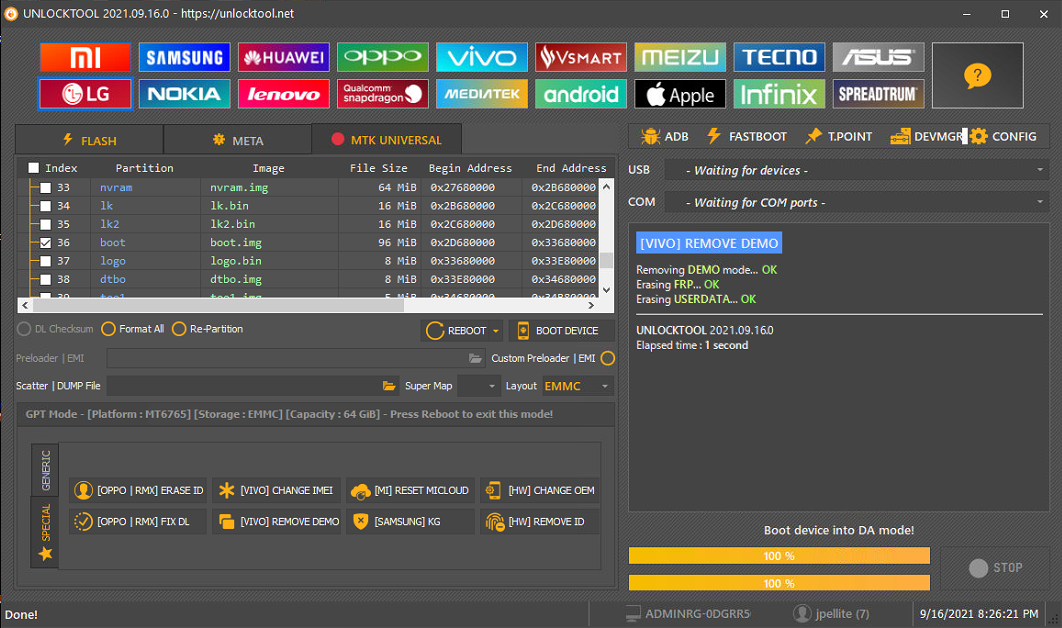The image size is (1062, 628).
Task: Open the SPECIAL side tab
Action: (45, 532)
